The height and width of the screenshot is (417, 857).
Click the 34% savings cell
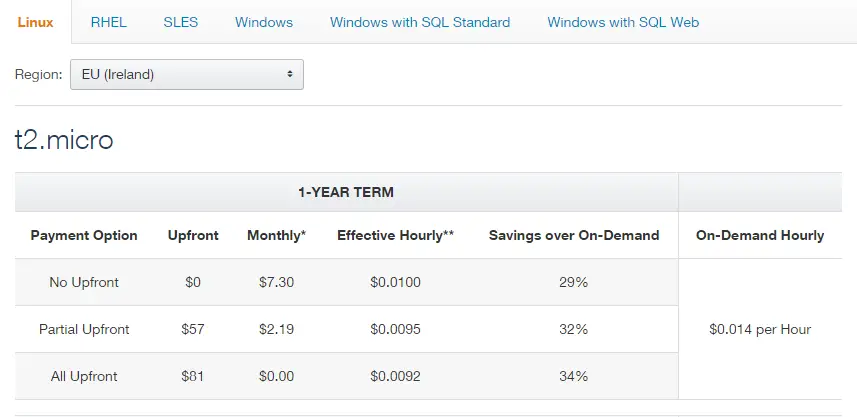pyautogui.click(x=573, y=377)
